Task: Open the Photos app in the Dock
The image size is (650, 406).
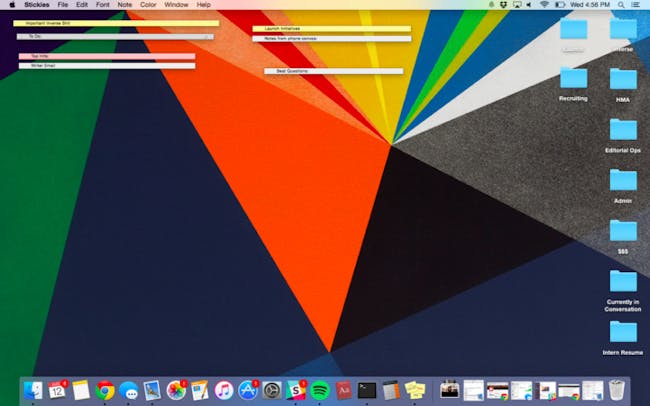Action: tap(176, 390)
